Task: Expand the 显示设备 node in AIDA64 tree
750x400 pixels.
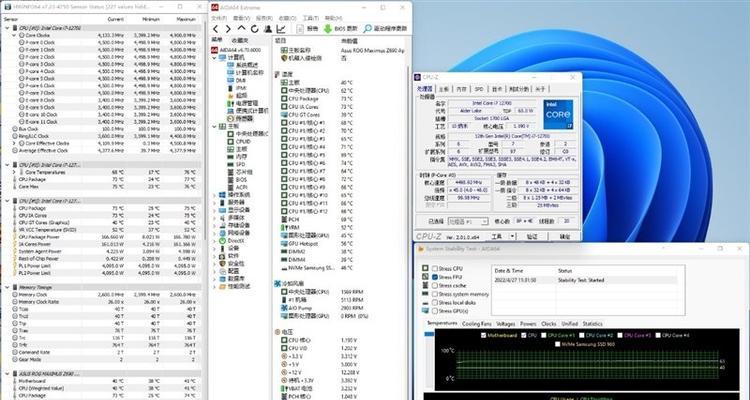Action: 215,210
